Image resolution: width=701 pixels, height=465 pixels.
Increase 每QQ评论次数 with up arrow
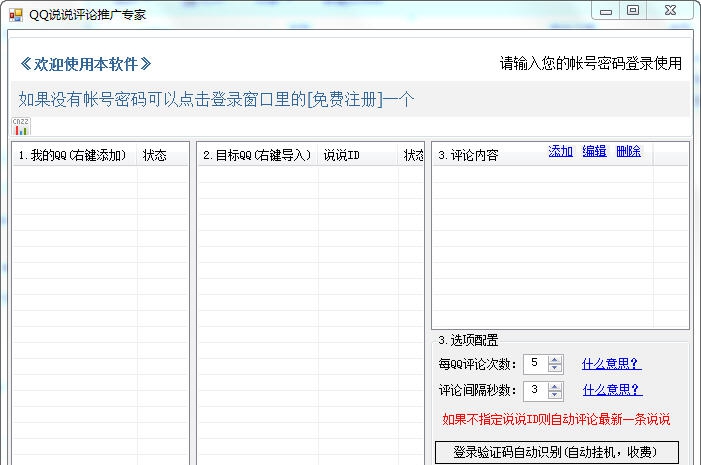pyautogui.click(x=555, y=359)
